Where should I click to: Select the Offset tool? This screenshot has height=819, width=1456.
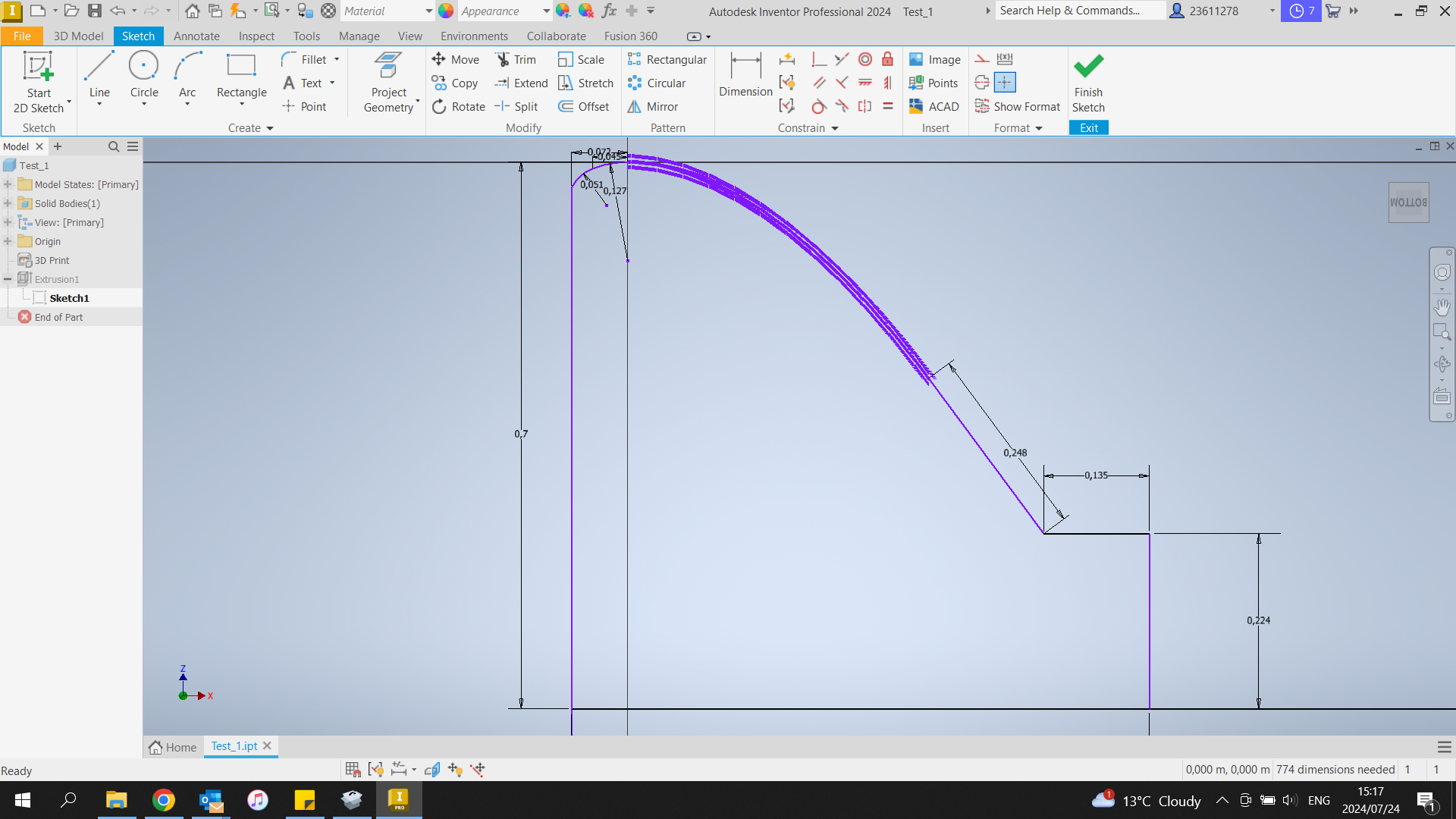pos(584,106)
